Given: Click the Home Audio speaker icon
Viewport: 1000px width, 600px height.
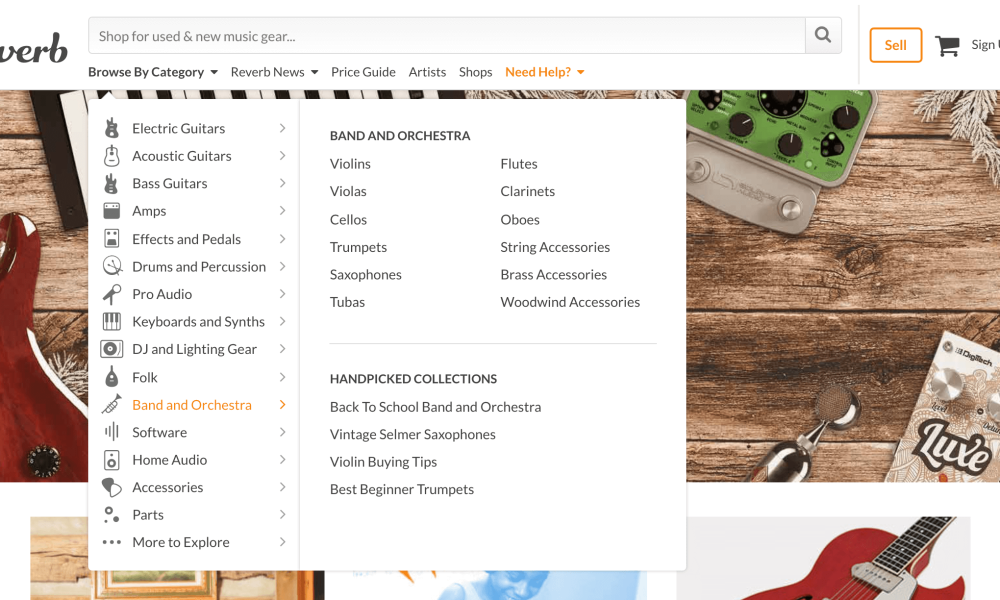Looking at the screenshot, I should pos(112,460).
